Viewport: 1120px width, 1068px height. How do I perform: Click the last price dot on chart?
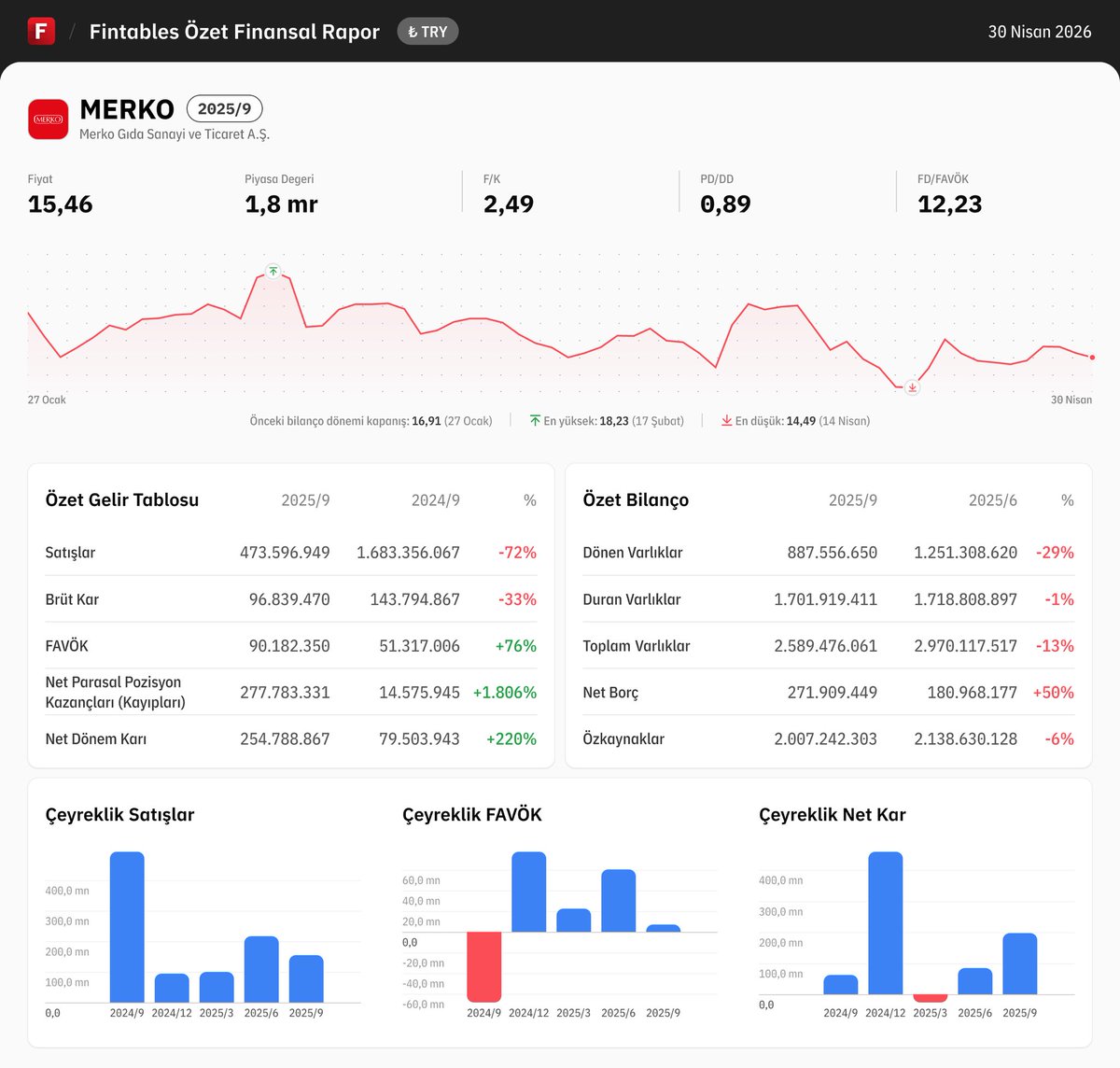click(x=1092, y=358)
